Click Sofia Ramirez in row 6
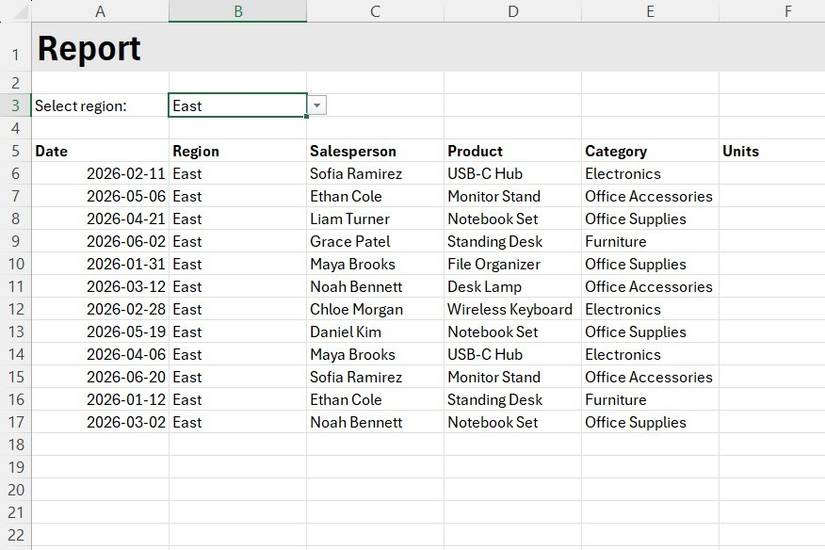This screenshot has width=825, height=550. [x=375, y=173]
